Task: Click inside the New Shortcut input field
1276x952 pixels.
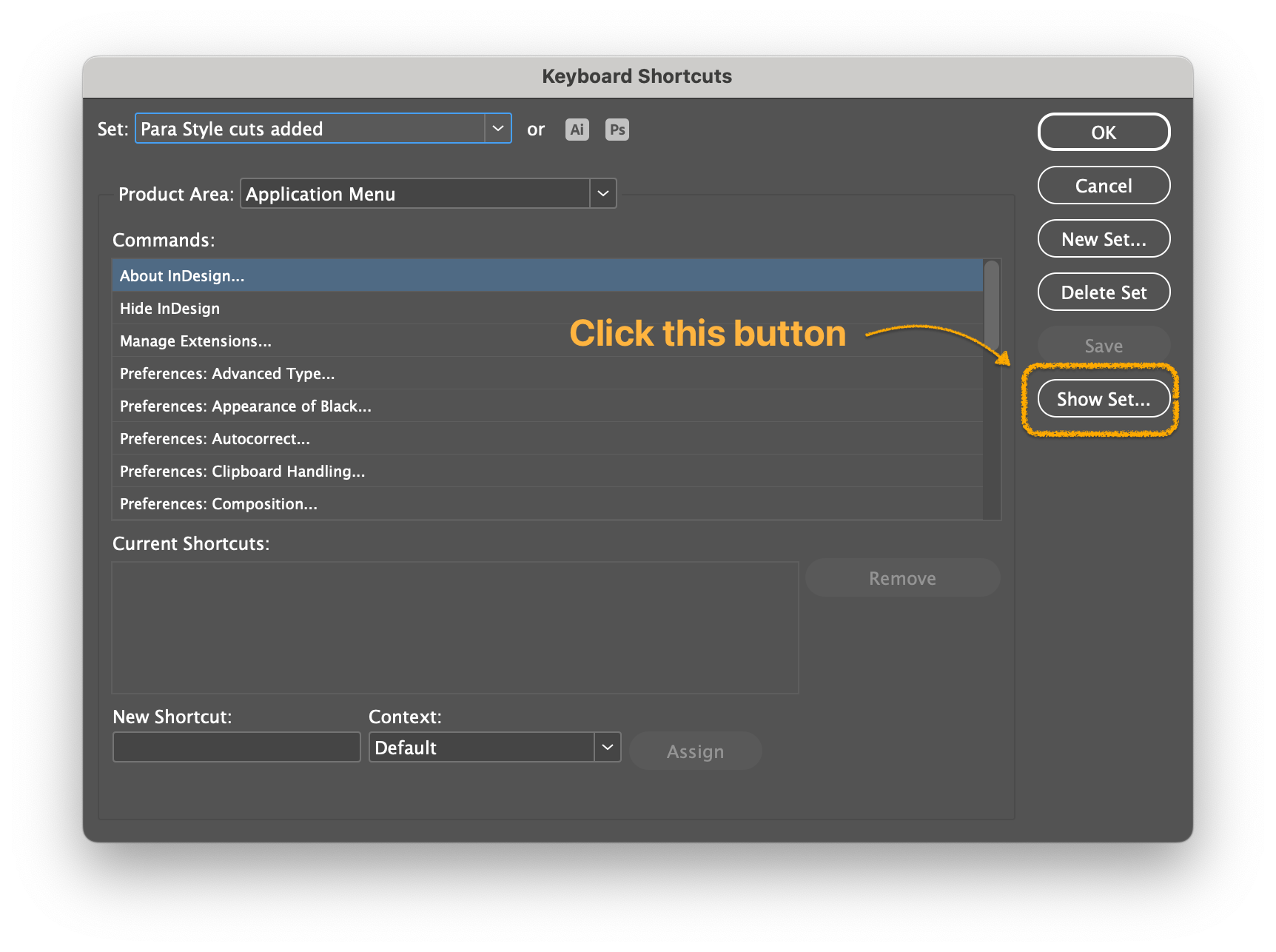Action: 236,747
